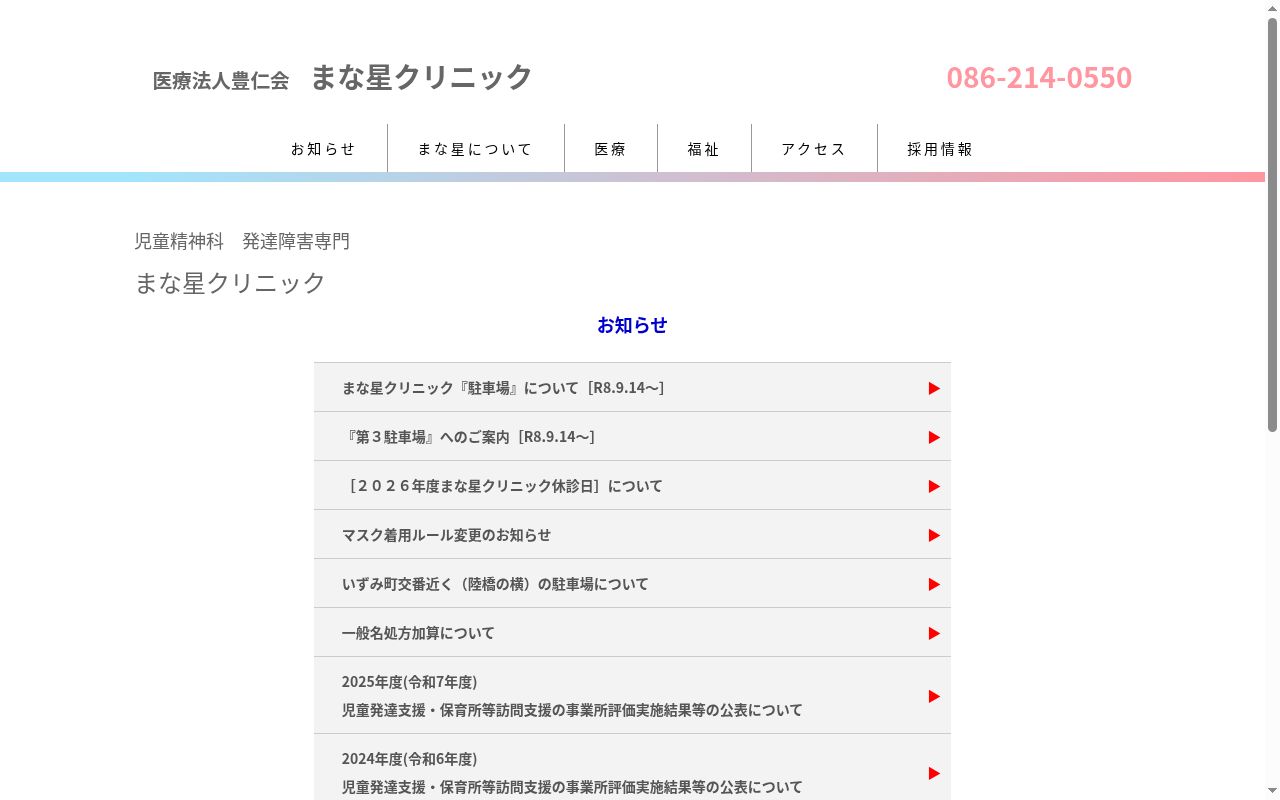Open notice 『第３駐車場』へのご案内

click(632, 437)
